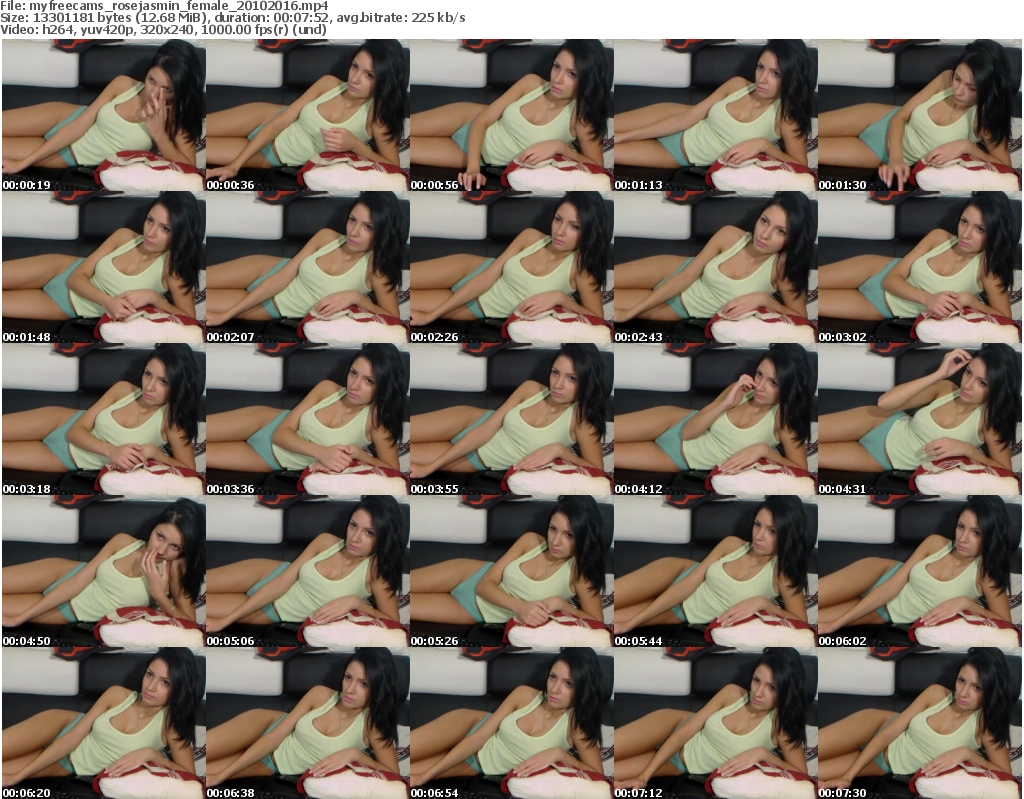Select the thumbnail stamped 00:03:02
Screen dimensions: 1024x799
click(x=920, y=267)
